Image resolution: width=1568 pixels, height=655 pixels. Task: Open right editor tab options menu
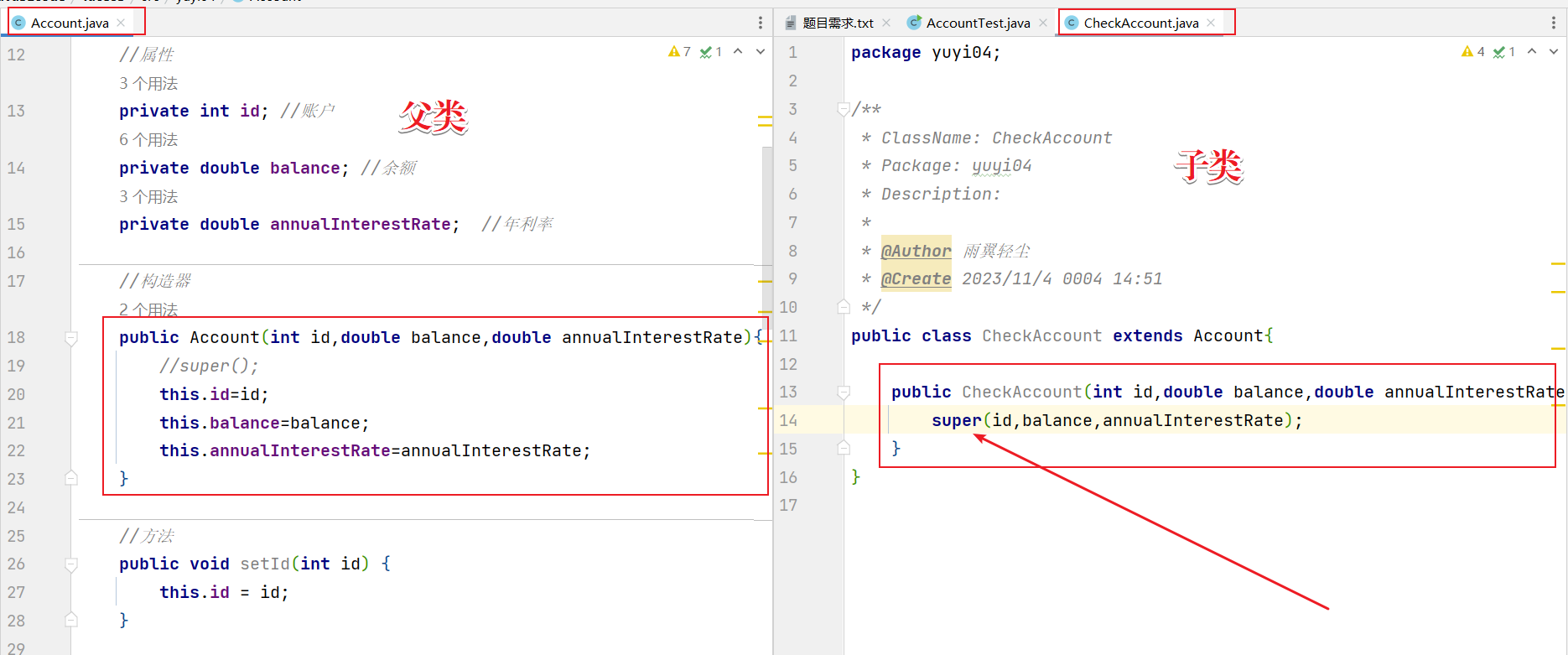point(1553,23)
